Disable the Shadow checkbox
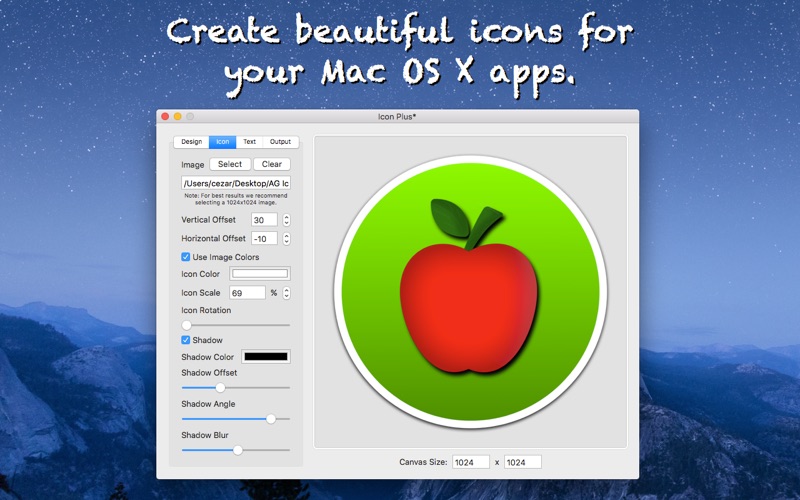Viewport: 800px width, 500px height. point(186,340)
